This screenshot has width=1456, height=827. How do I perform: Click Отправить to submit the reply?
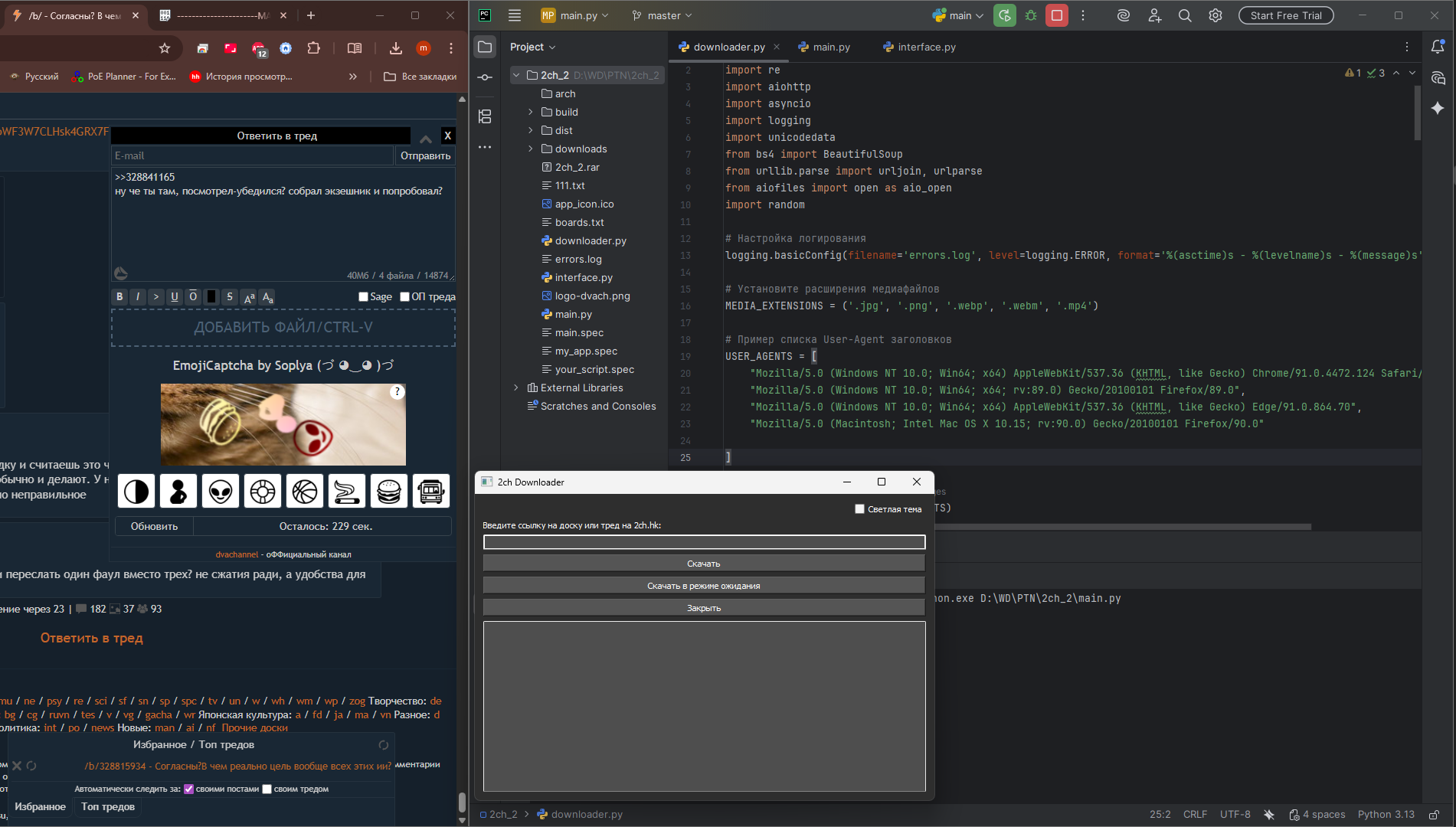[425, 155]
